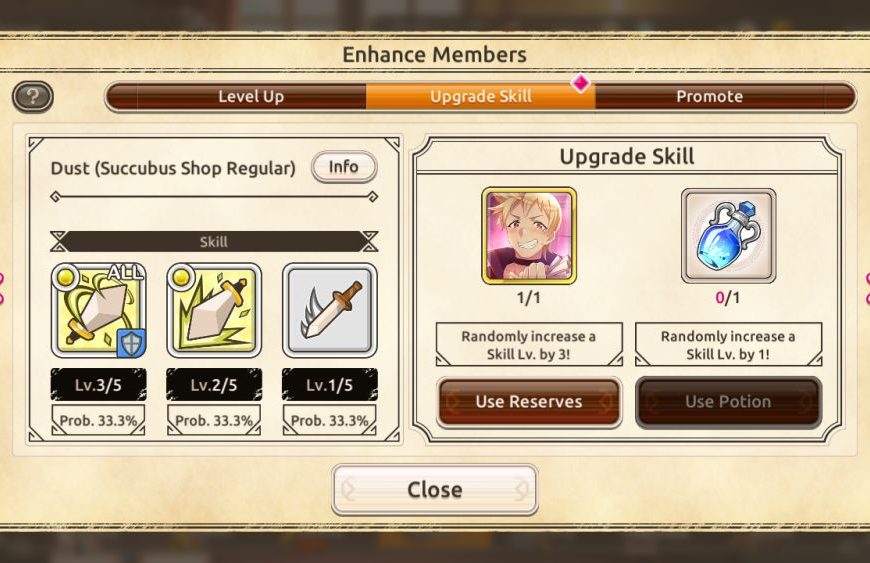Go to next member via right arrow
The height and width of the screenshot is (563, 870).
866,288
